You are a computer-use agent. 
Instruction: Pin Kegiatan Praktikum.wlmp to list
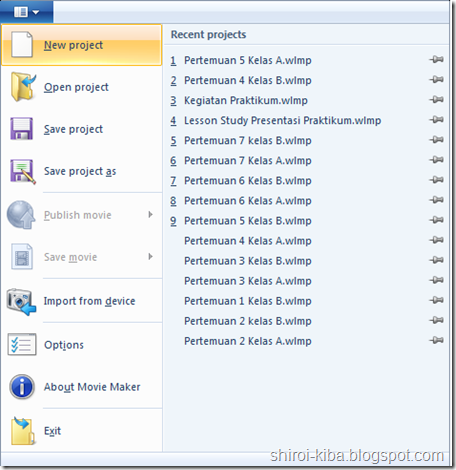tap(436, 100)
